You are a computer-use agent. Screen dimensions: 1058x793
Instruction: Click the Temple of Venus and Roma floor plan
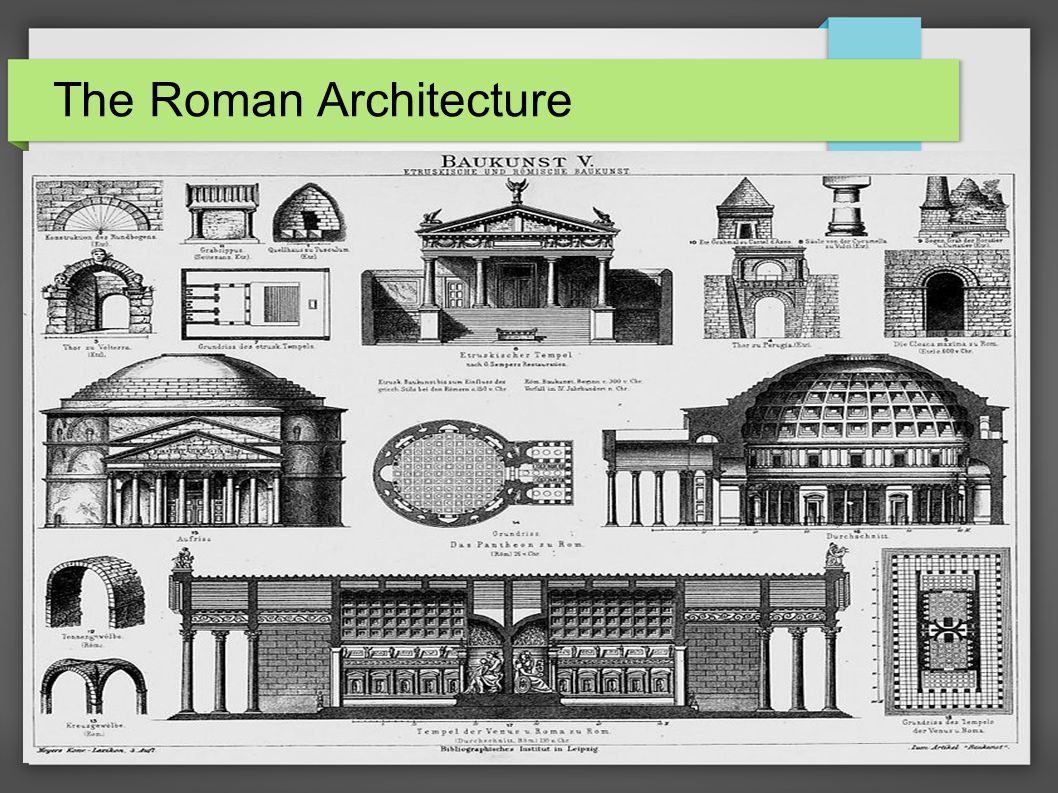[946, 631]
